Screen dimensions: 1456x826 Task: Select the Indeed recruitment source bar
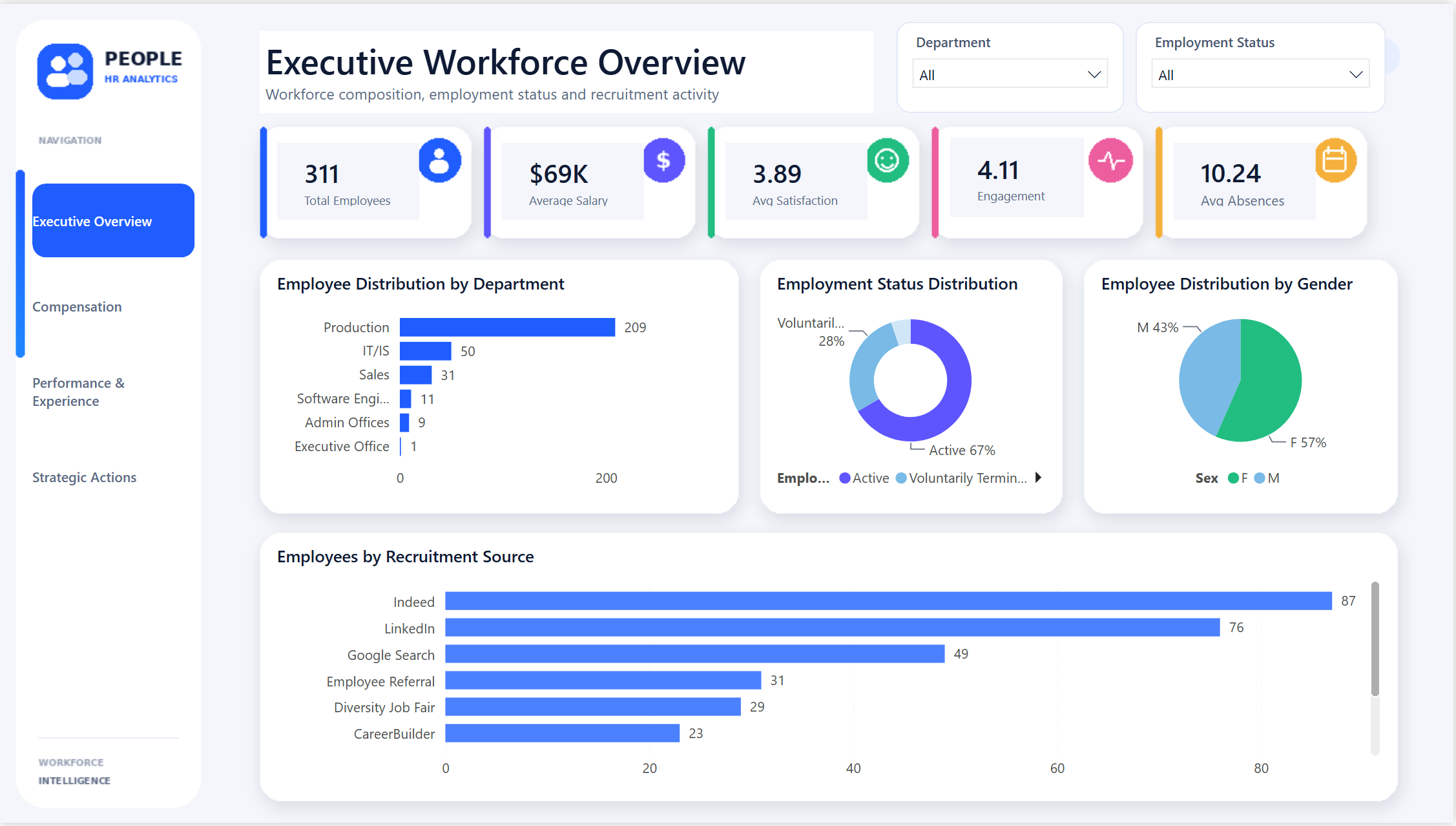pyautogui.click(x=889, y=601)
